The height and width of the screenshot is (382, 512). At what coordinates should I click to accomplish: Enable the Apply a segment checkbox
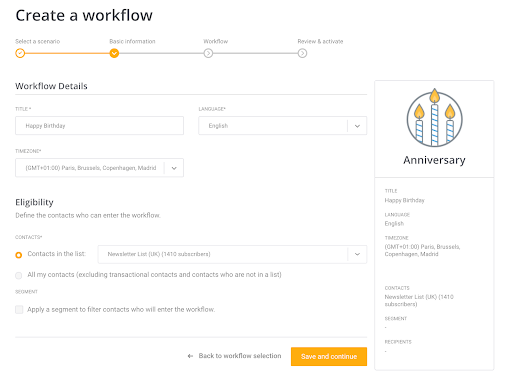[x=19, y=310]
